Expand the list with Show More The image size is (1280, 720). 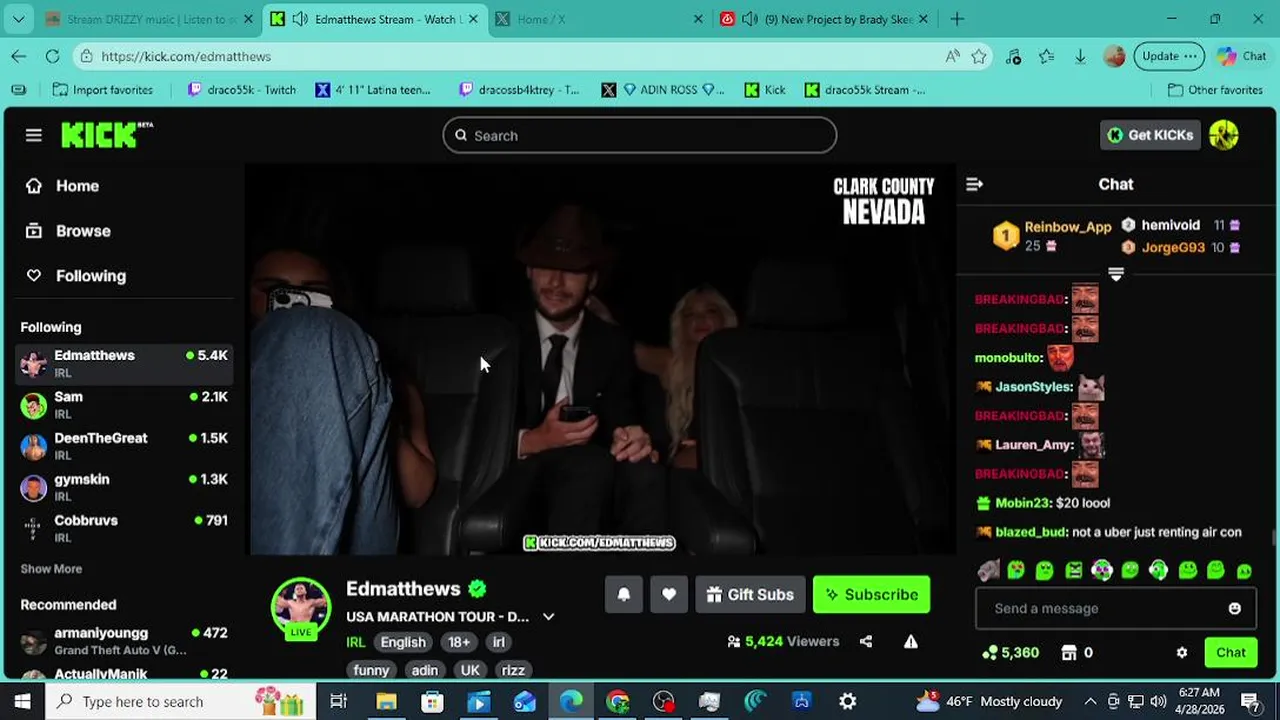pos(51,569)
